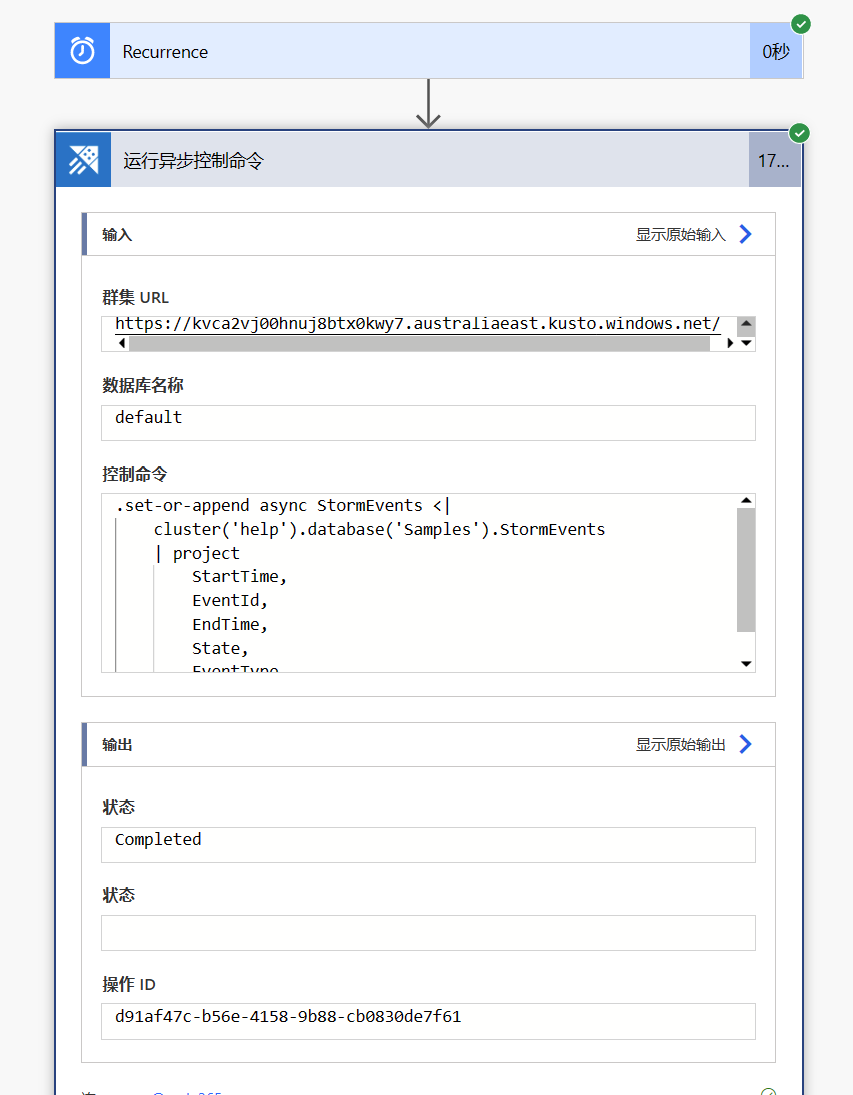Click the arrow connector between the two steps
The image size is (853, 1095).
point(428,103)
